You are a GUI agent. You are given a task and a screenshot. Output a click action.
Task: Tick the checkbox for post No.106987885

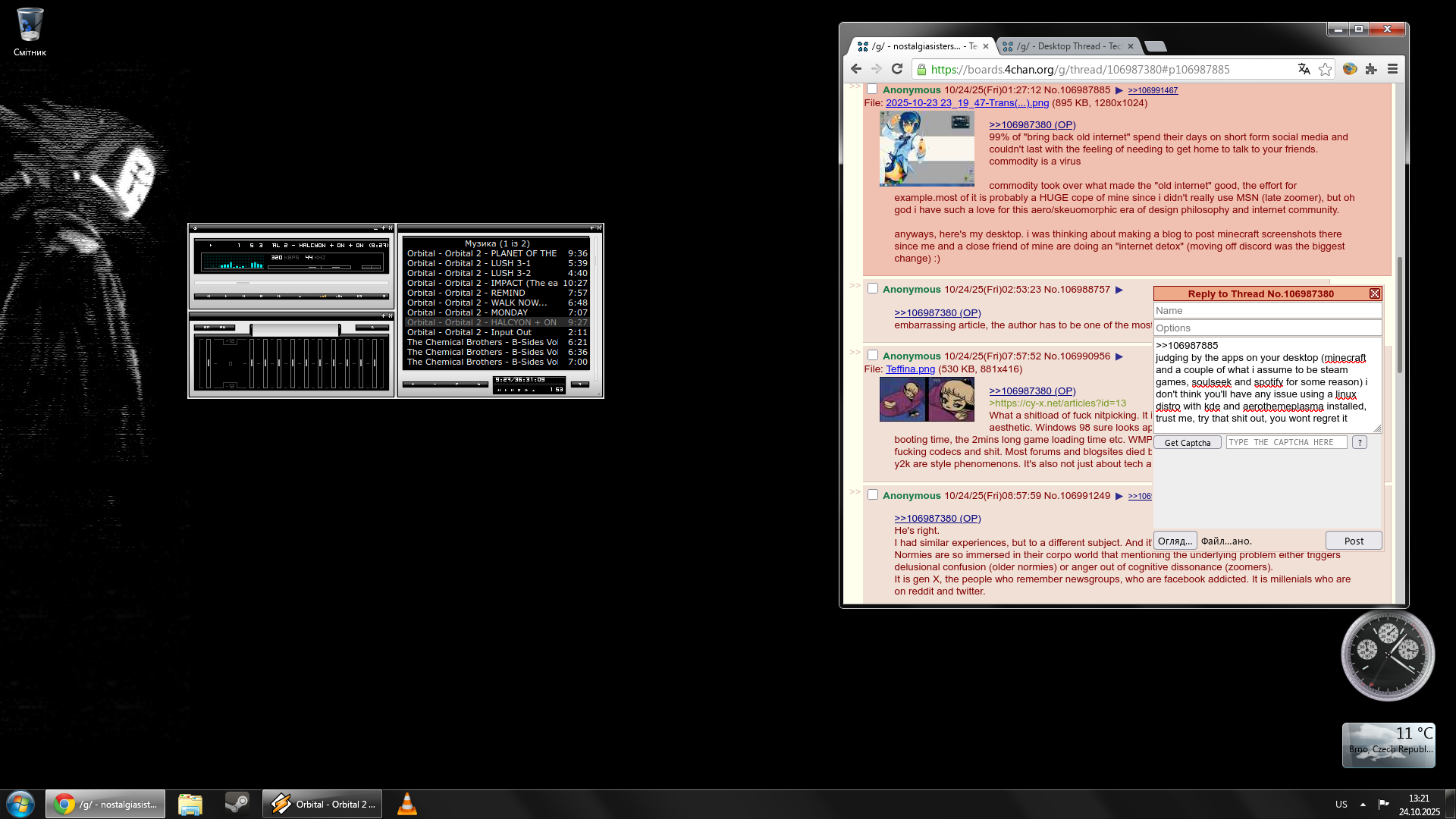(872, 89)
